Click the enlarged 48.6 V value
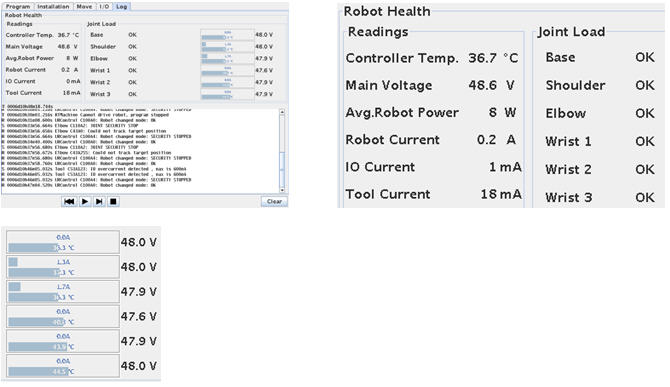The height and width of the screenshot is (387, 670). tap(491, 85)
